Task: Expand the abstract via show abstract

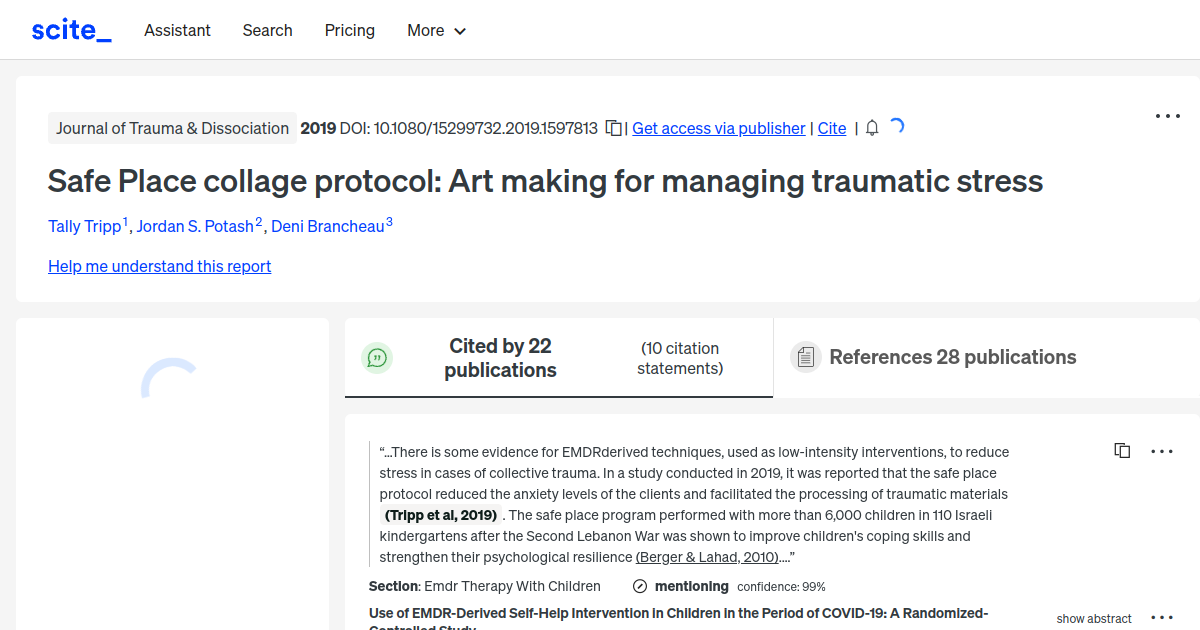Action: click(x=1094, y=618)
